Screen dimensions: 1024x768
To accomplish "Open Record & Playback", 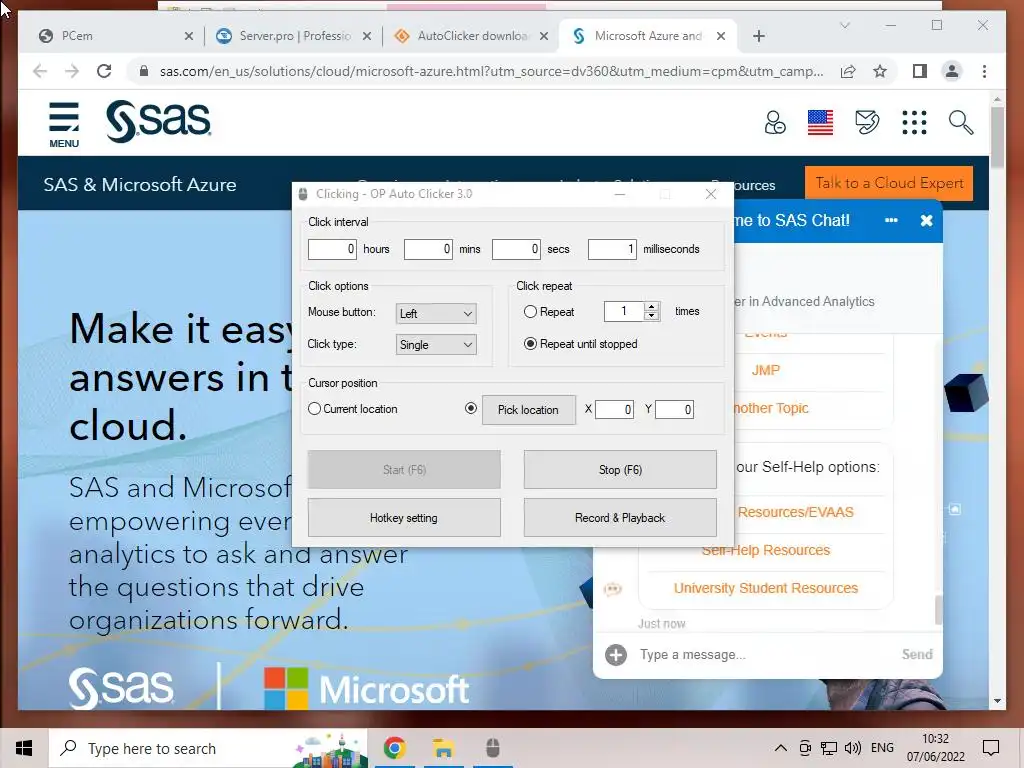I will pos(620,518).
